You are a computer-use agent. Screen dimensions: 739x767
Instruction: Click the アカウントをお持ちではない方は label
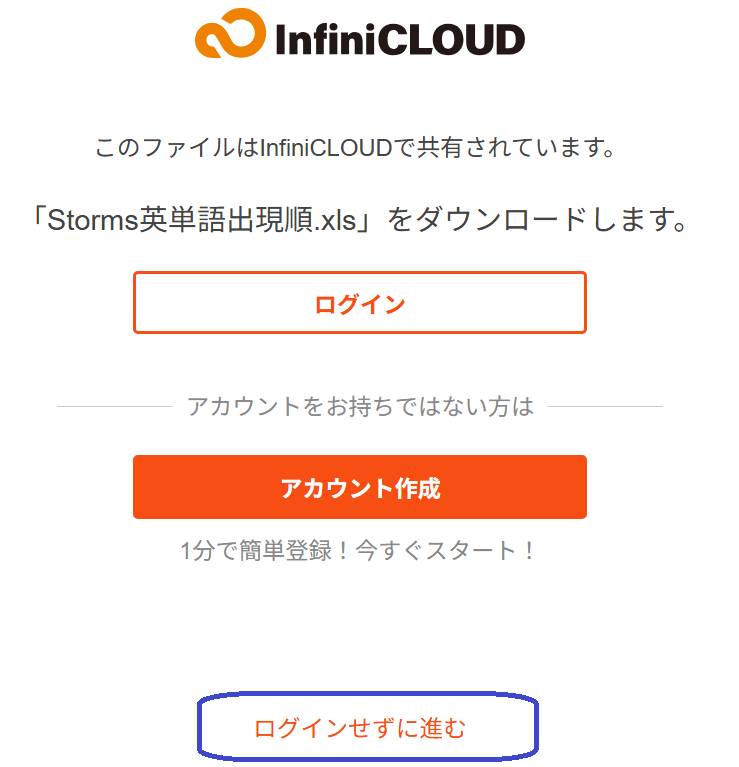(360, 407)
